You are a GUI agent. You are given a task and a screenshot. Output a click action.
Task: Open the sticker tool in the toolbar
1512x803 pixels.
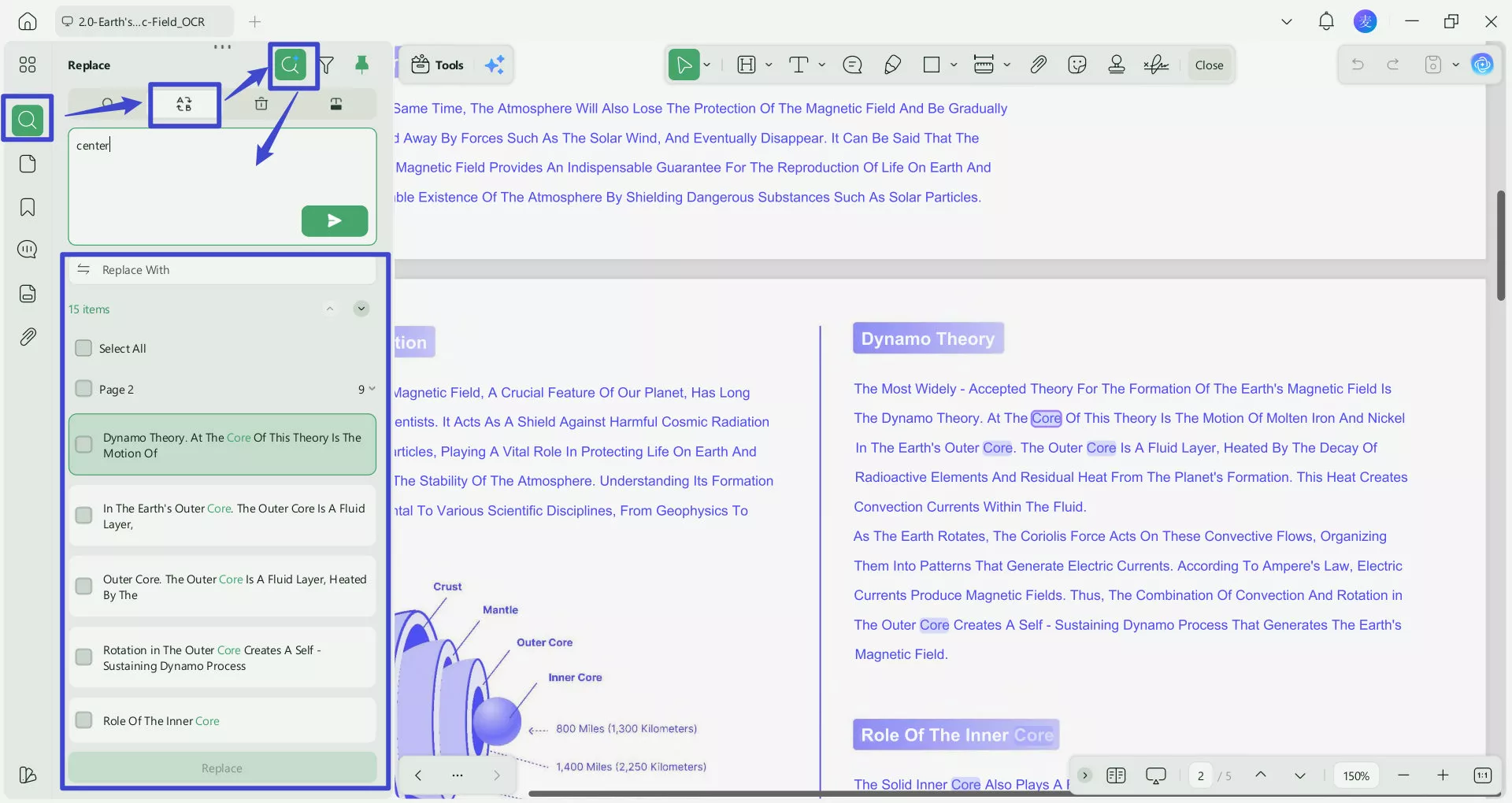[x=1077, y=65]
